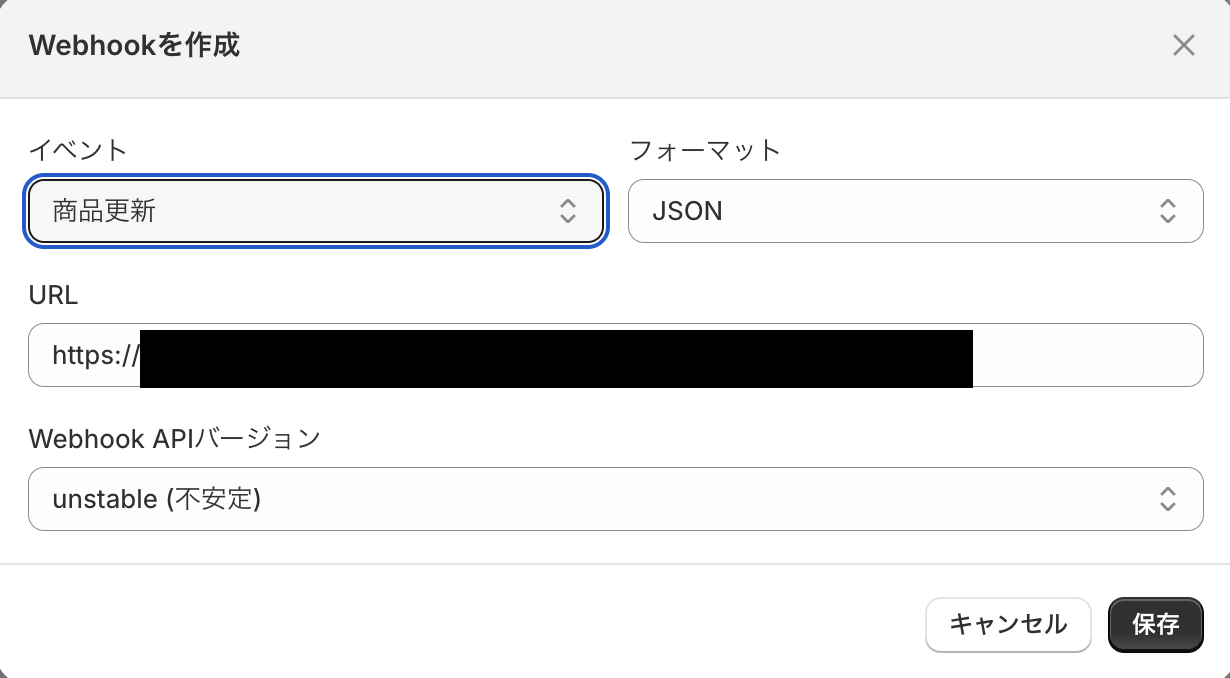The height and width of the screenshot is (678, 1230).
Task: Click the フォーマット field label
Action: point(704,151)
